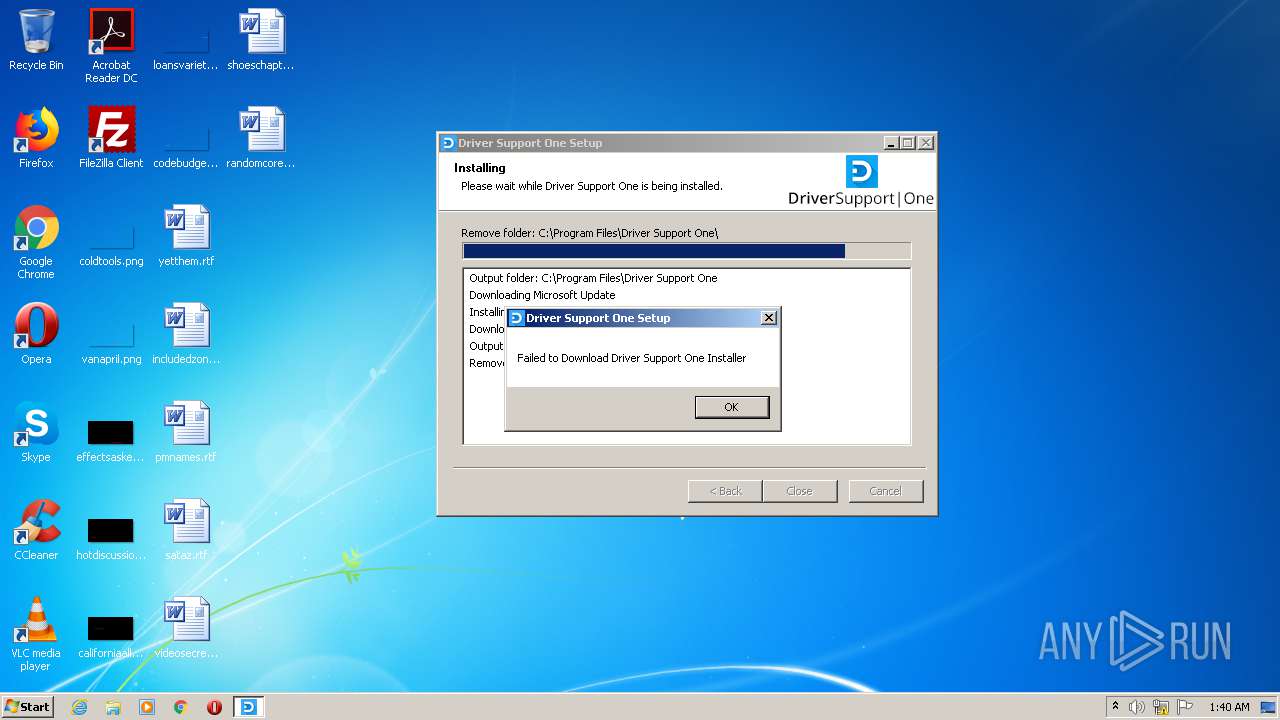Launch Firefox from desktop

point(36,138)
